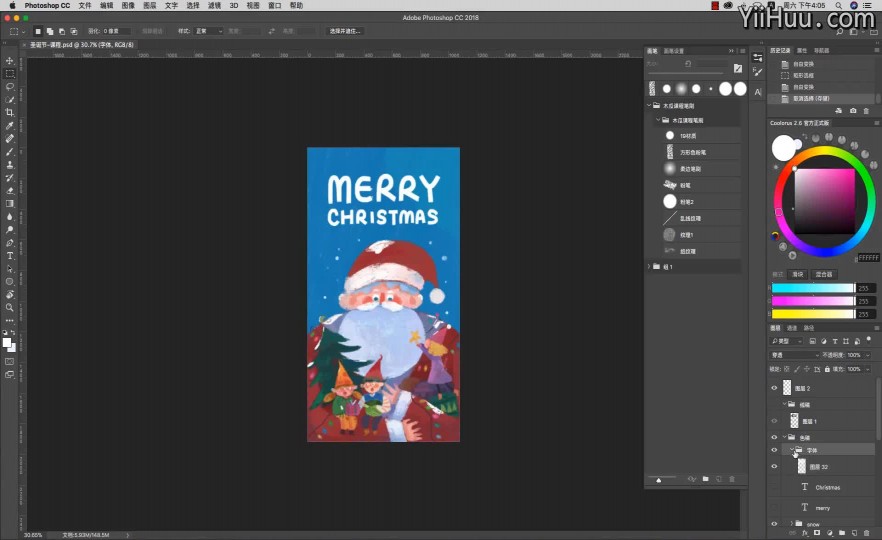Open the layer filter type dropdown
Screen dimensions: 882x540
[x=786, y=341]
